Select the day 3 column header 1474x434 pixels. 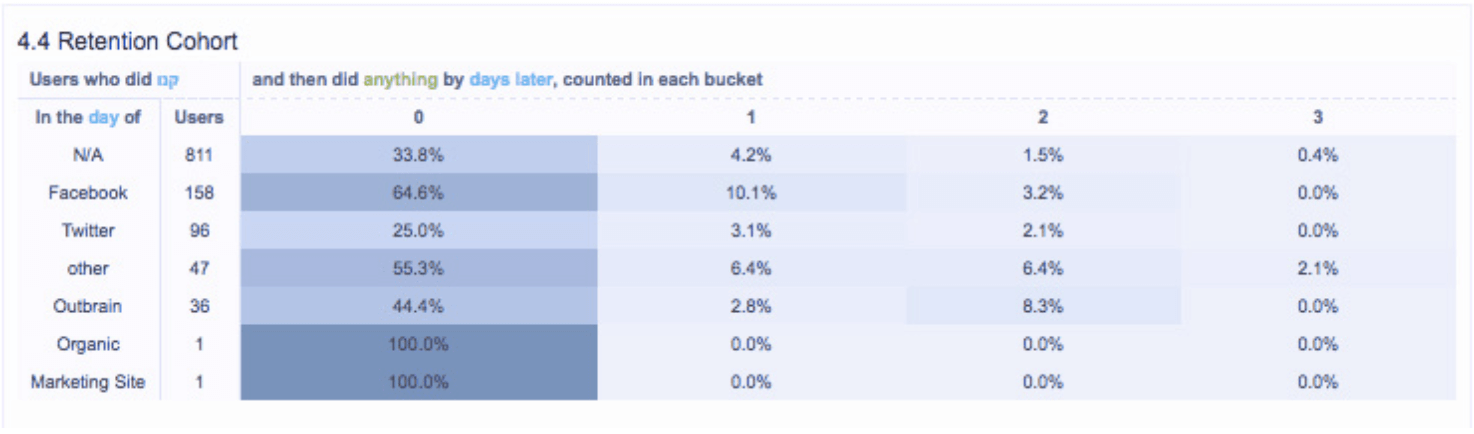point(1317,117)
